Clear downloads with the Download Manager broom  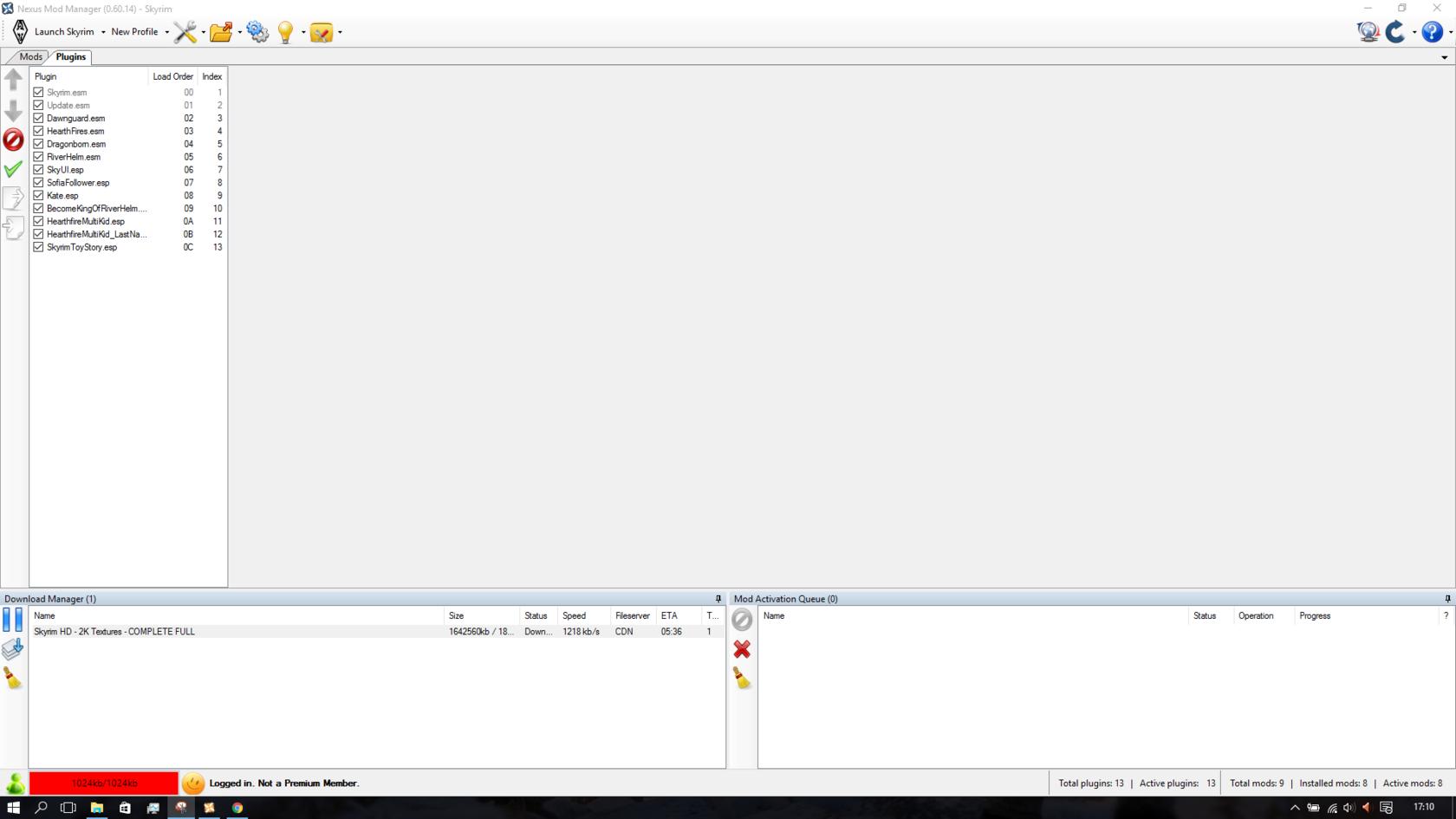(x=13, y=679)
